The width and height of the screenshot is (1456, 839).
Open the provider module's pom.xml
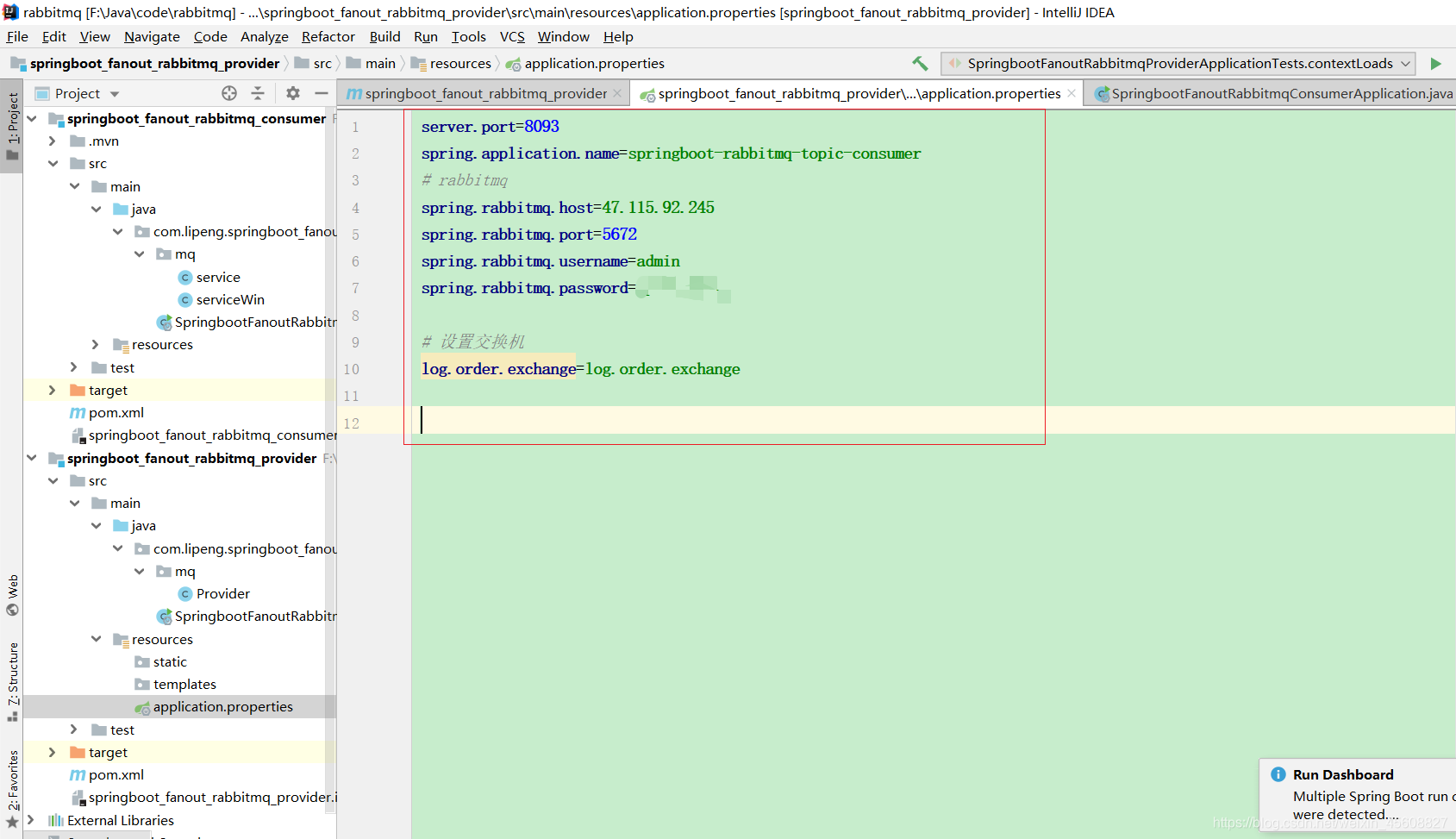tap(116, 774)
